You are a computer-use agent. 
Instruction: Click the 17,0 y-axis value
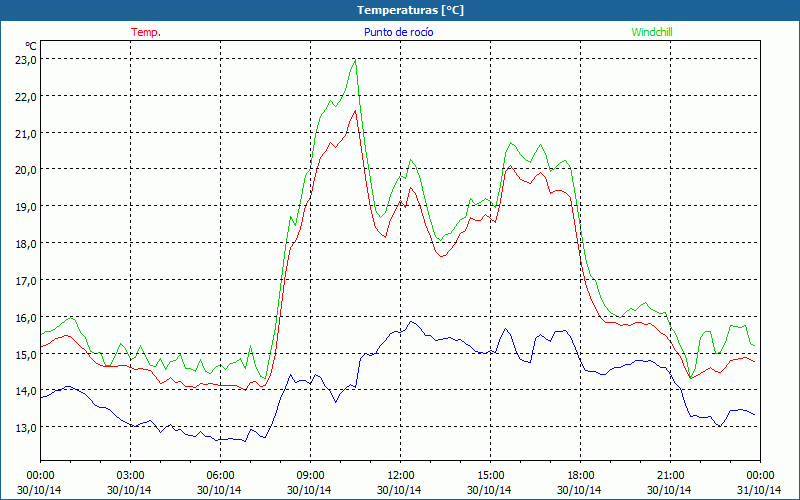pyautogui.click(x=26, y=280)
